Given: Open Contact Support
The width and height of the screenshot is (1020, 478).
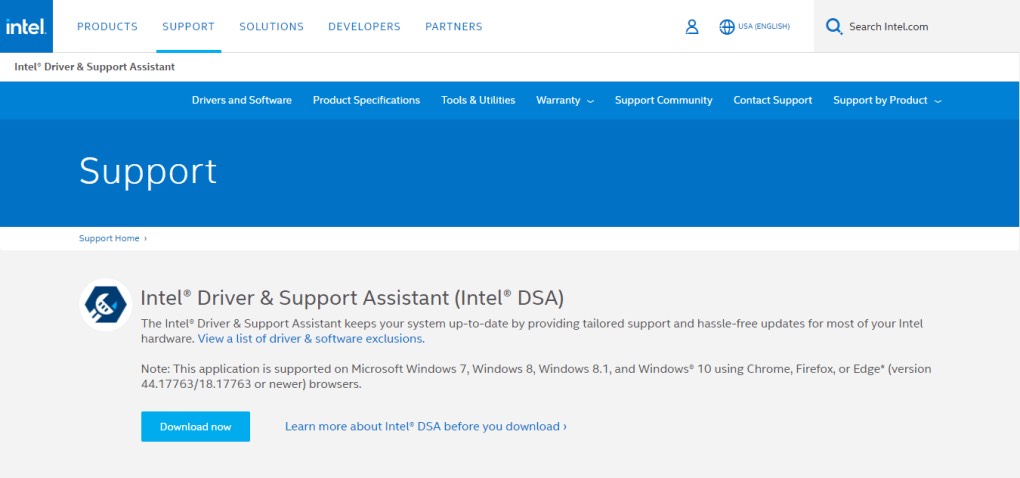Looking at the screenshot, I should tap(773, 100).
